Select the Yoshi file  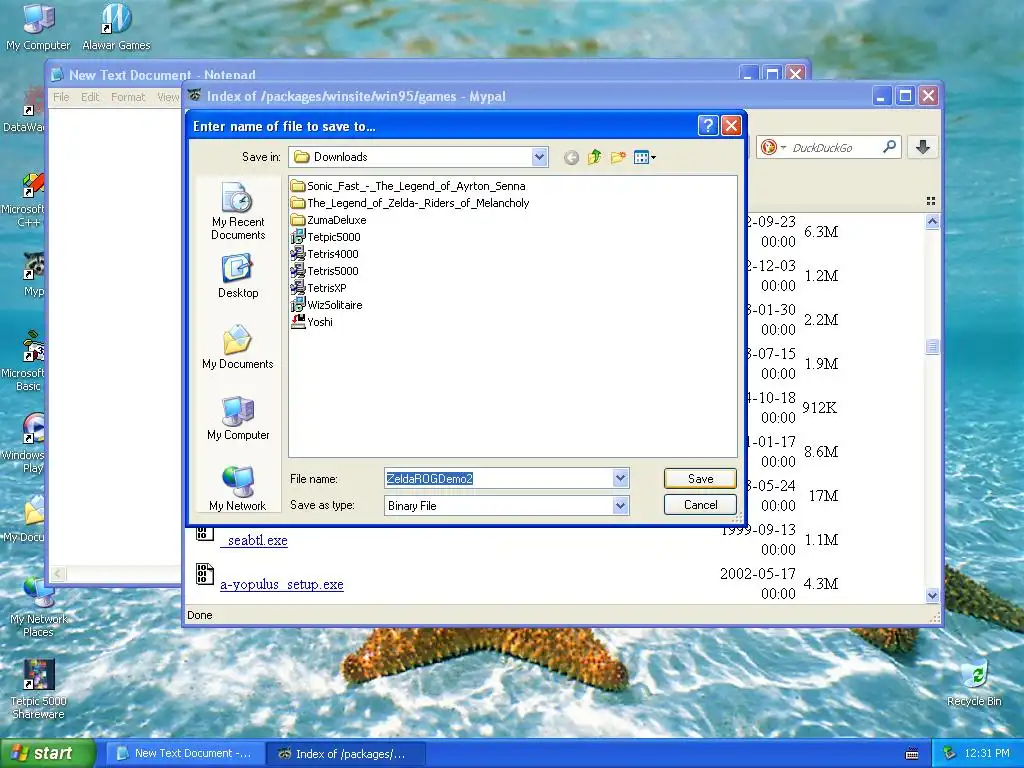(x=312, y=322)
